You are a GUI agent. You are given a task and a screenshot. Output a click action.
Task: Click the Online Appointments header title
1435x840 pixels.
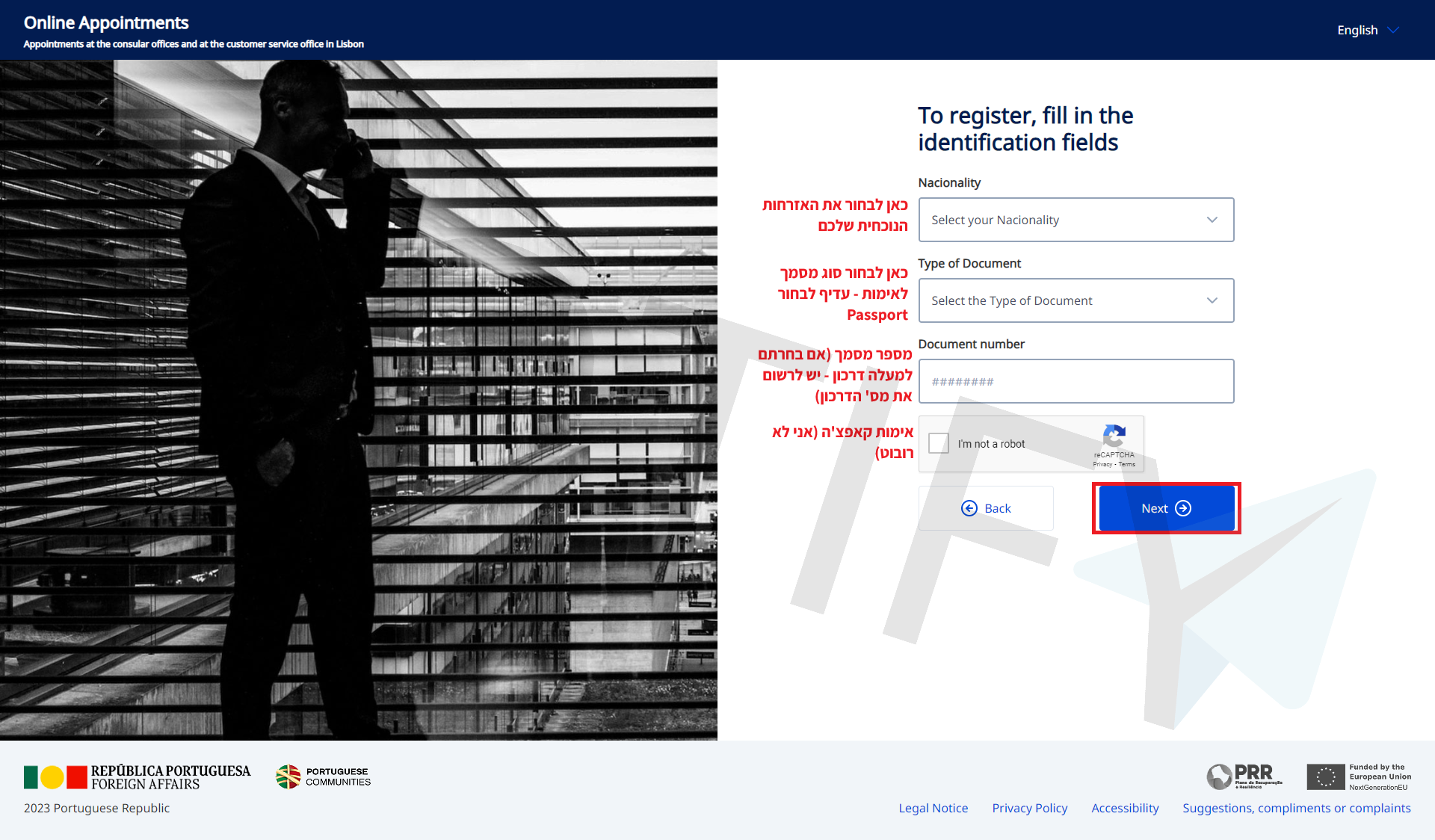click(106, 22)
